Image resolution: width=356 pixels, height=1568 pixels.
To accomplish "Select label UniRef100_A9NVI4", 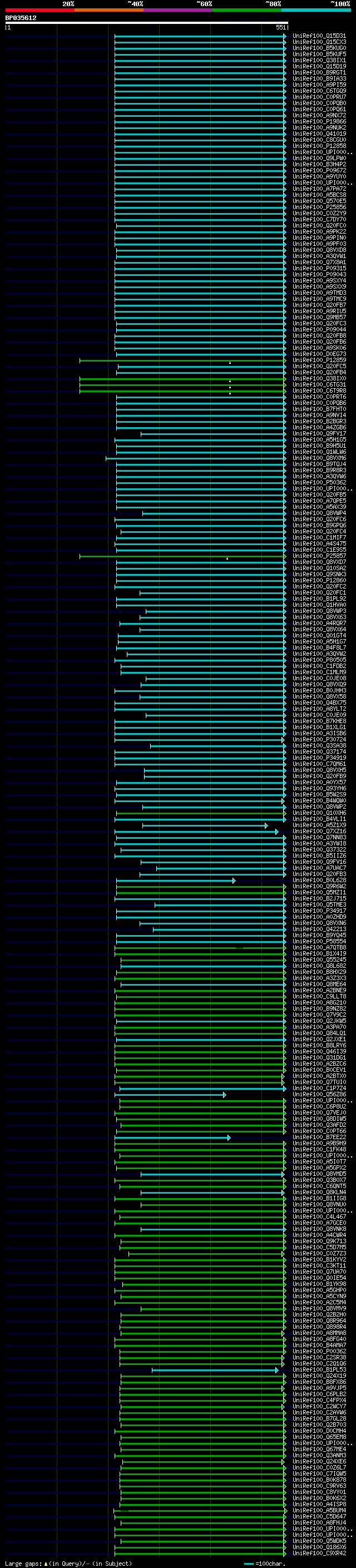I will point(319,415).
